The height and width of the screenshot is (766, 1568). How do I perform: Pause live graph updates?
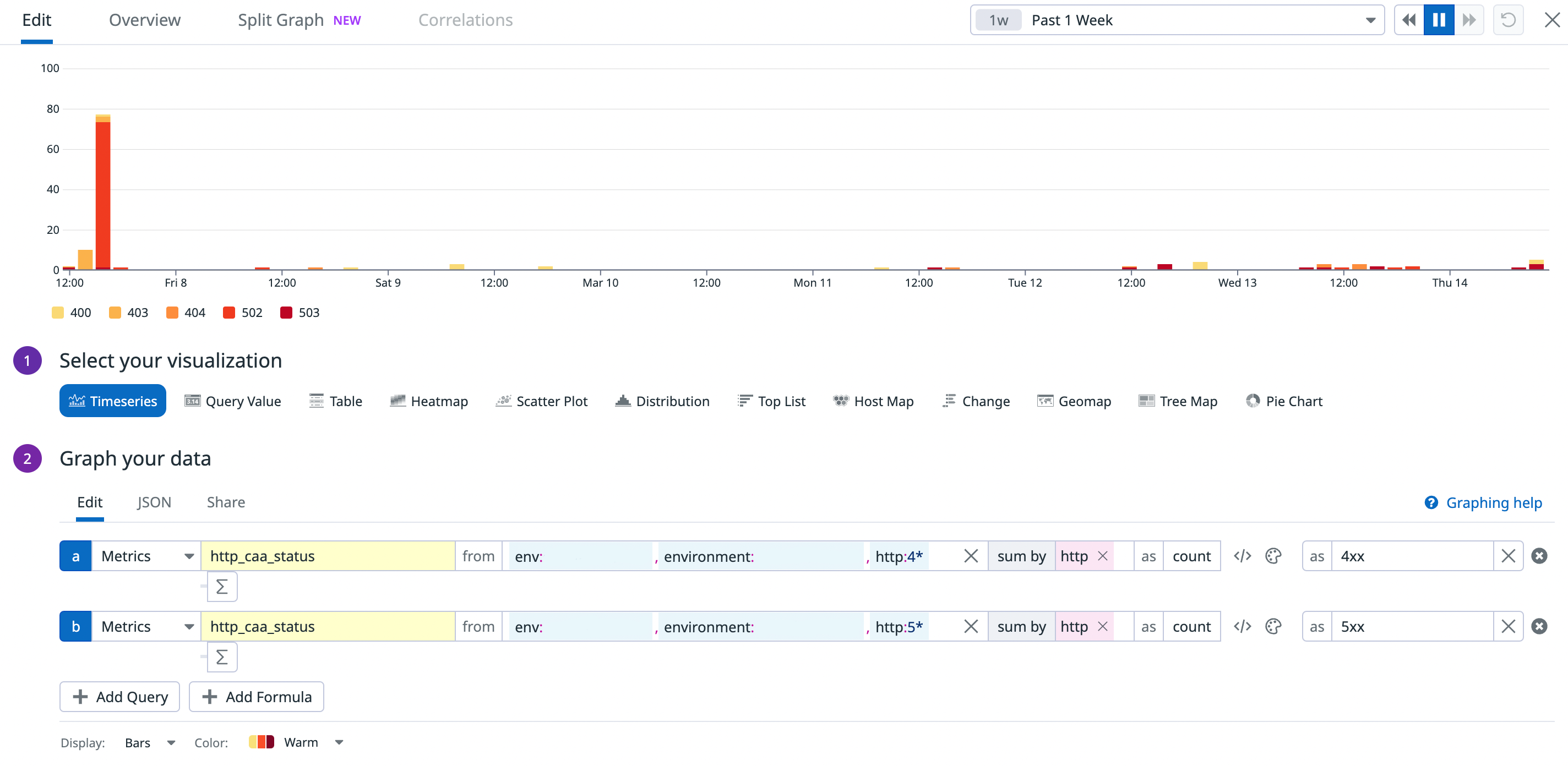tap(1439, 20)
